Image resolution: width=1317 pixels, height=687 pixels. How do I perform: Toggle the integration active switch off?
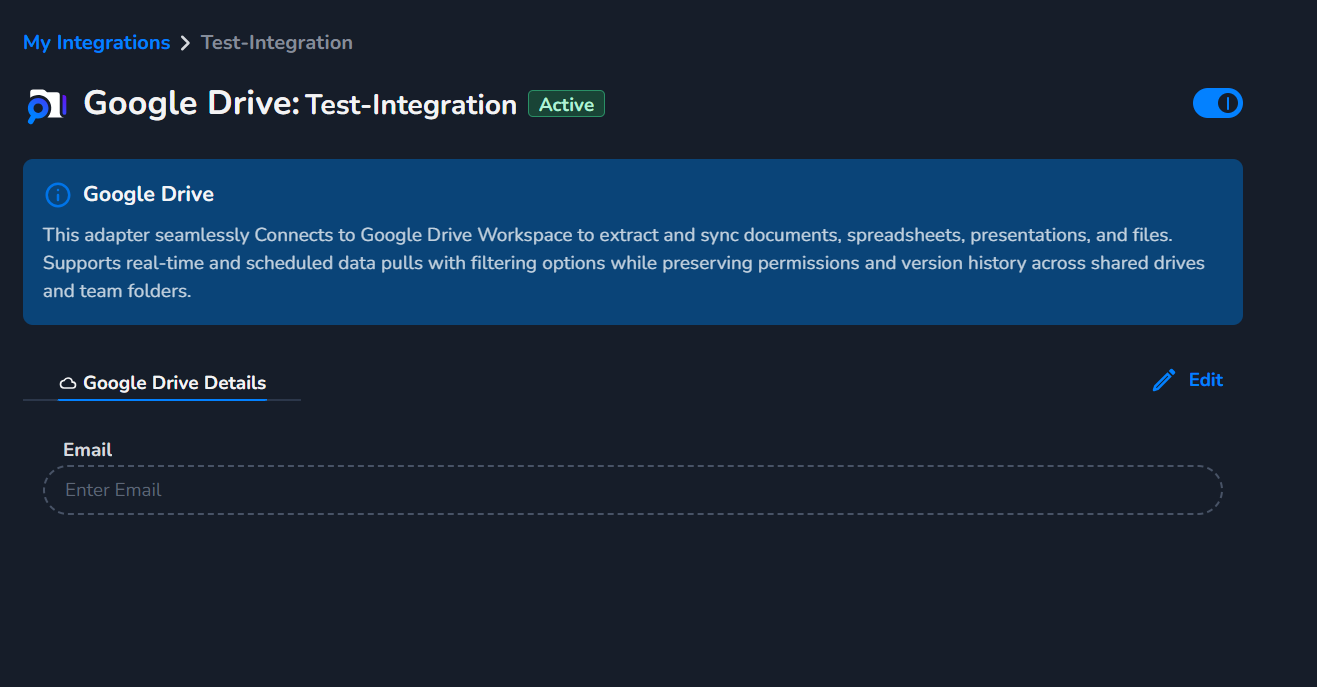[1217, 103]
